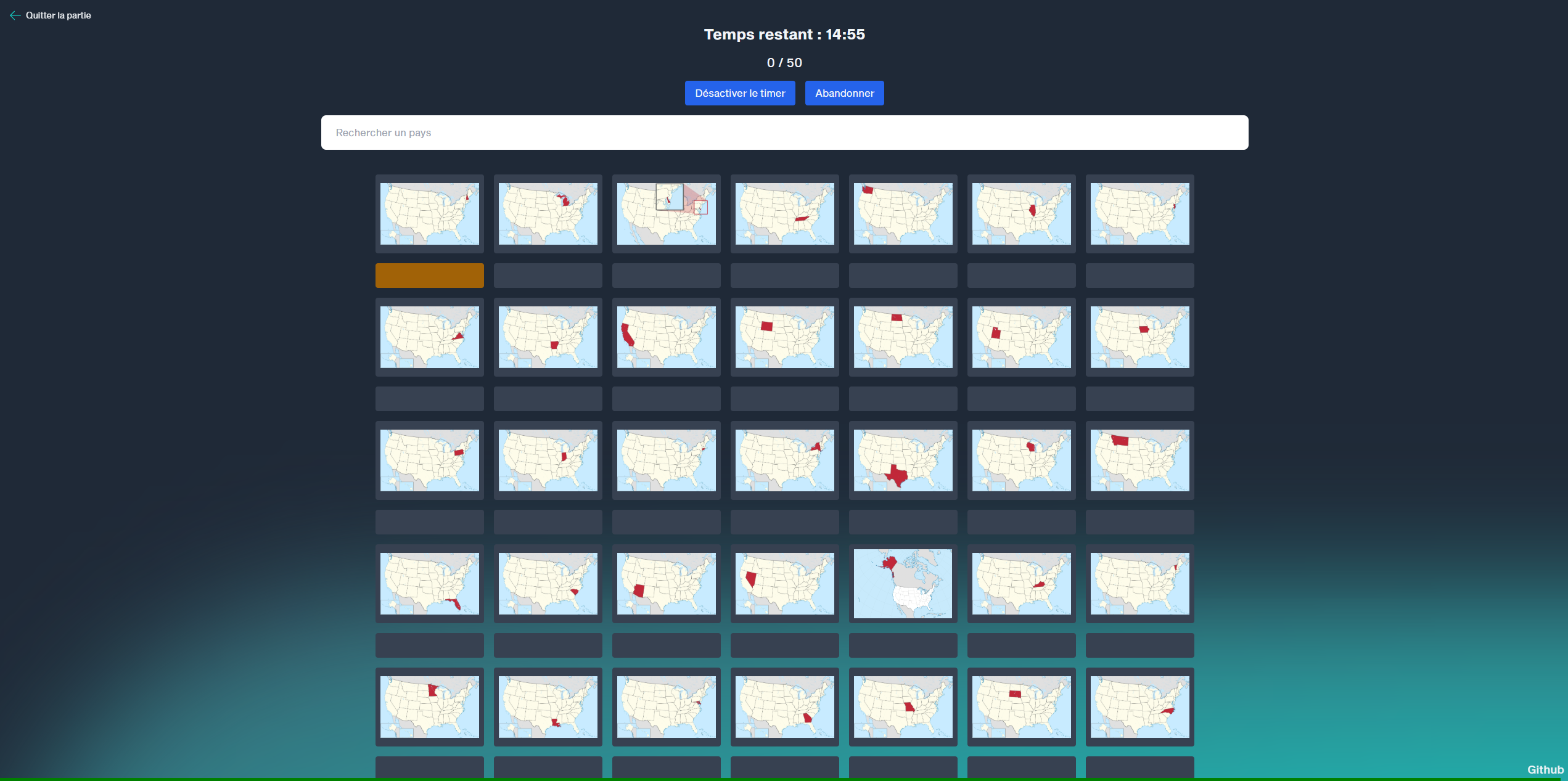Select the New Jersey highlighted map
Screen dimensions: 1568x781
1140,214
